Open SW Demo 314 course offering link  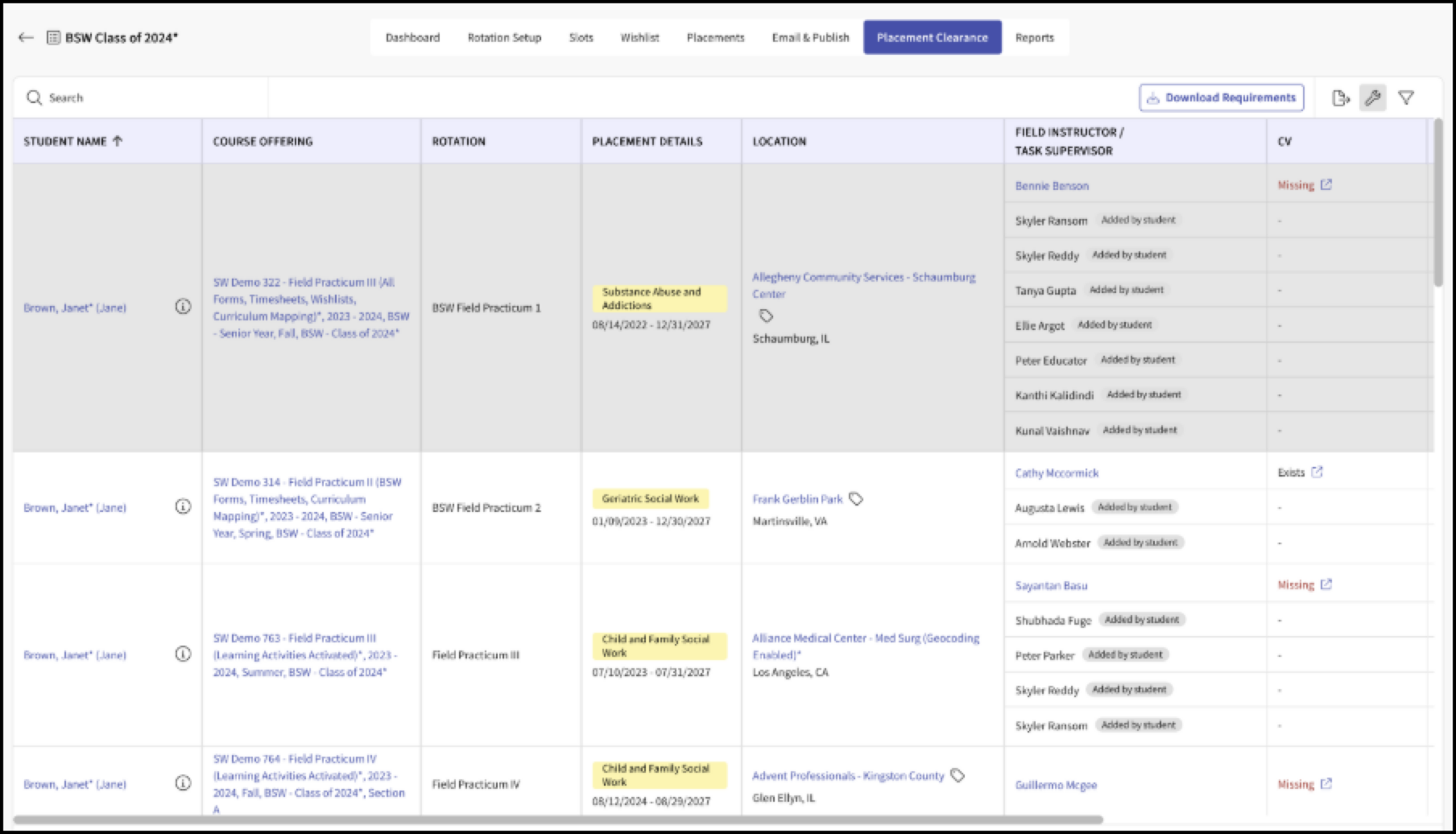pyautogui.click(x=307, y=507)
